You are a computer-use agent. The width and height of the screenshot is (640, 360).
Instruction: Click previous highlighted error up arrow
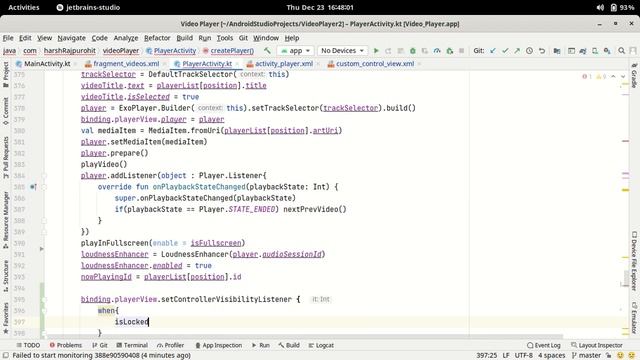[x=613, y=76]
